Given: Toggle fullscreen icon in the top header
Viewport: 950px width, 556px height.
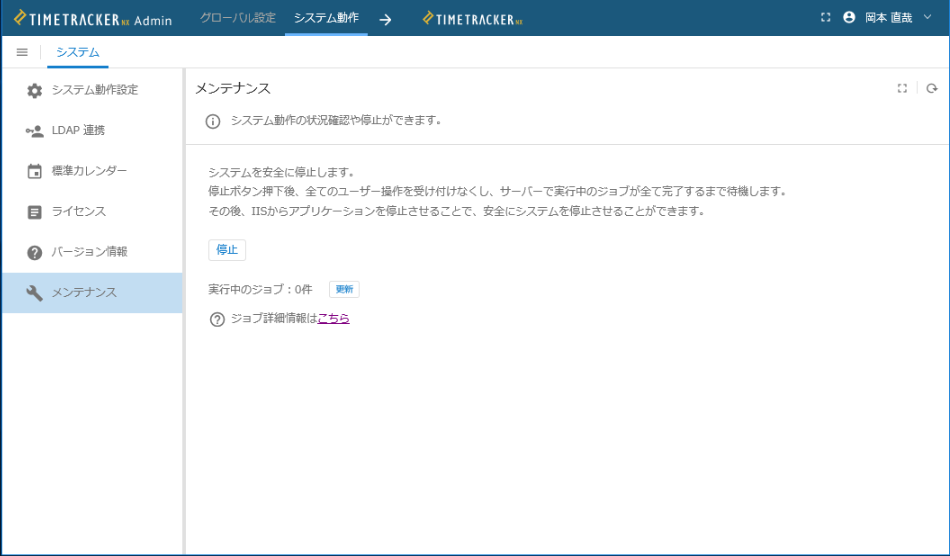Looking at the screenshot, I should (x=825, y=18).
